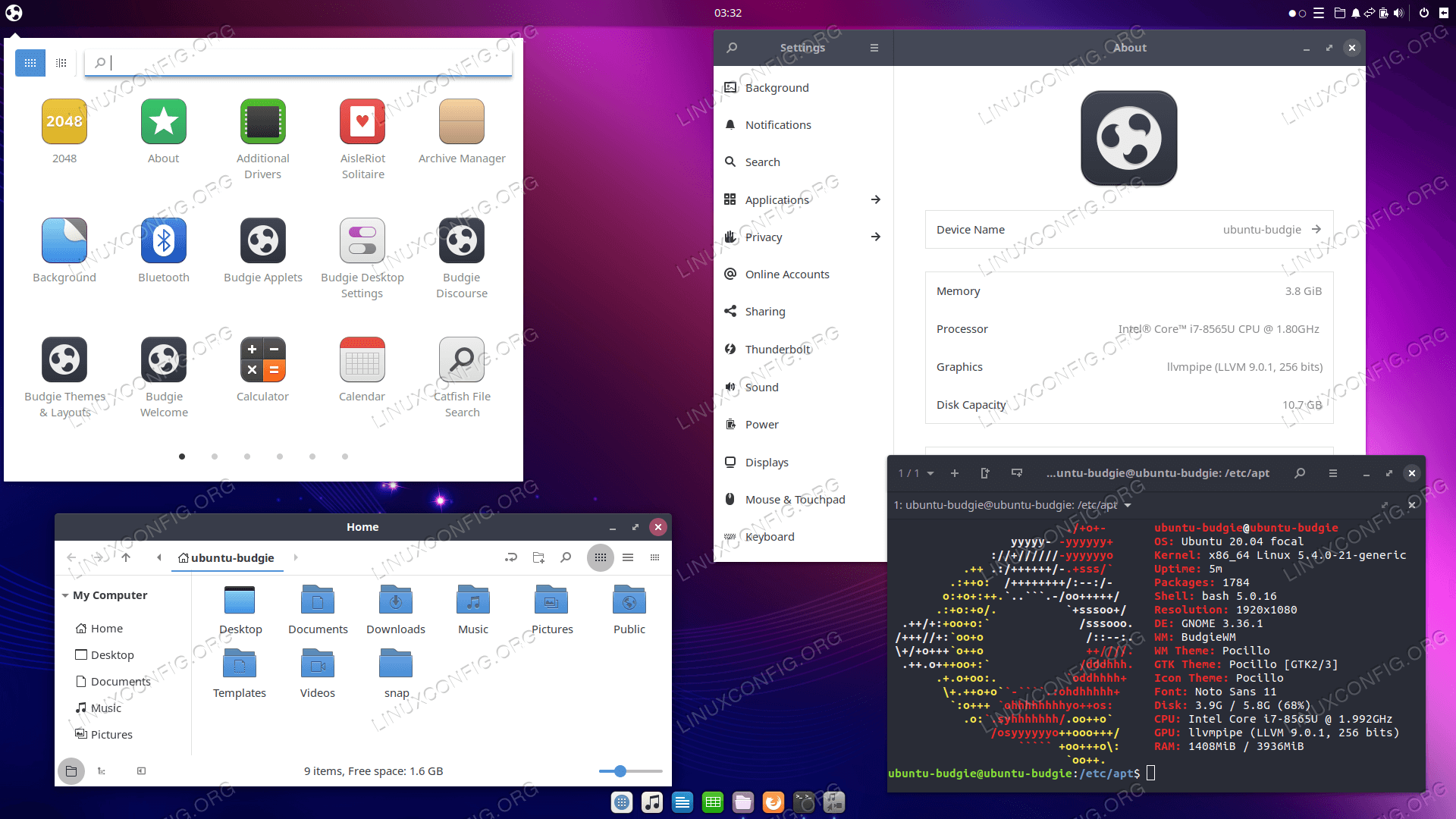Go to second page of app menu
The width and height of the screenshot is (1456, 819).
pyautogui.click(x=215, y=457)
